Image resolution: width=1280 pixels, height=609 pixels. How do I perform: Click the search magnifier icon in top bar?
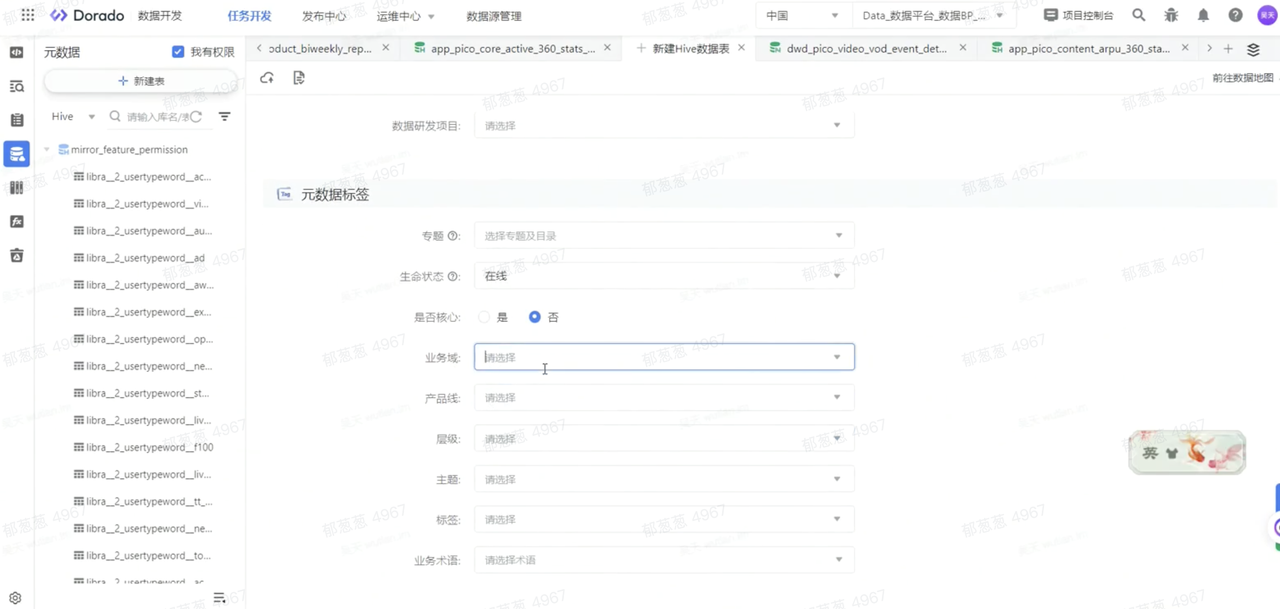coord(1138,15)
